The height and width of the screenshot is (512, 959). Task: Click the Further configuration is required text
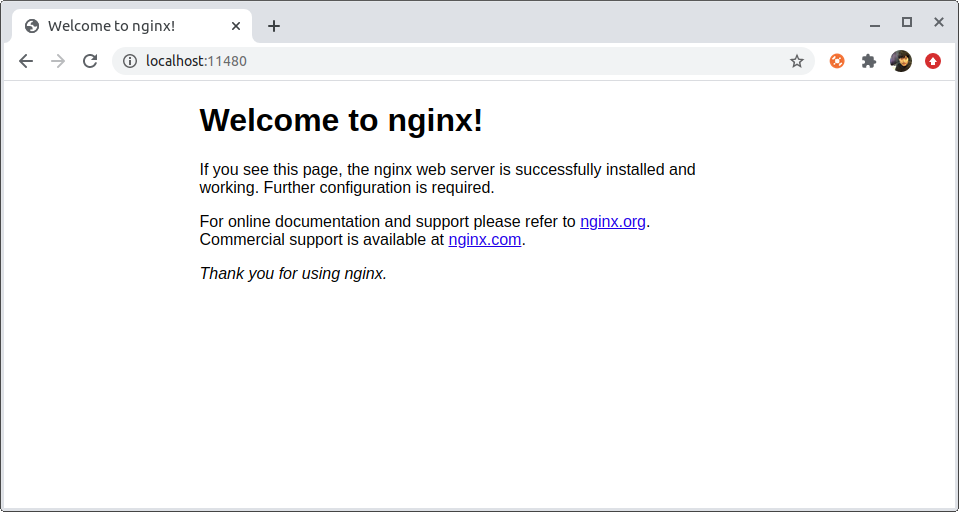(379, 188)
